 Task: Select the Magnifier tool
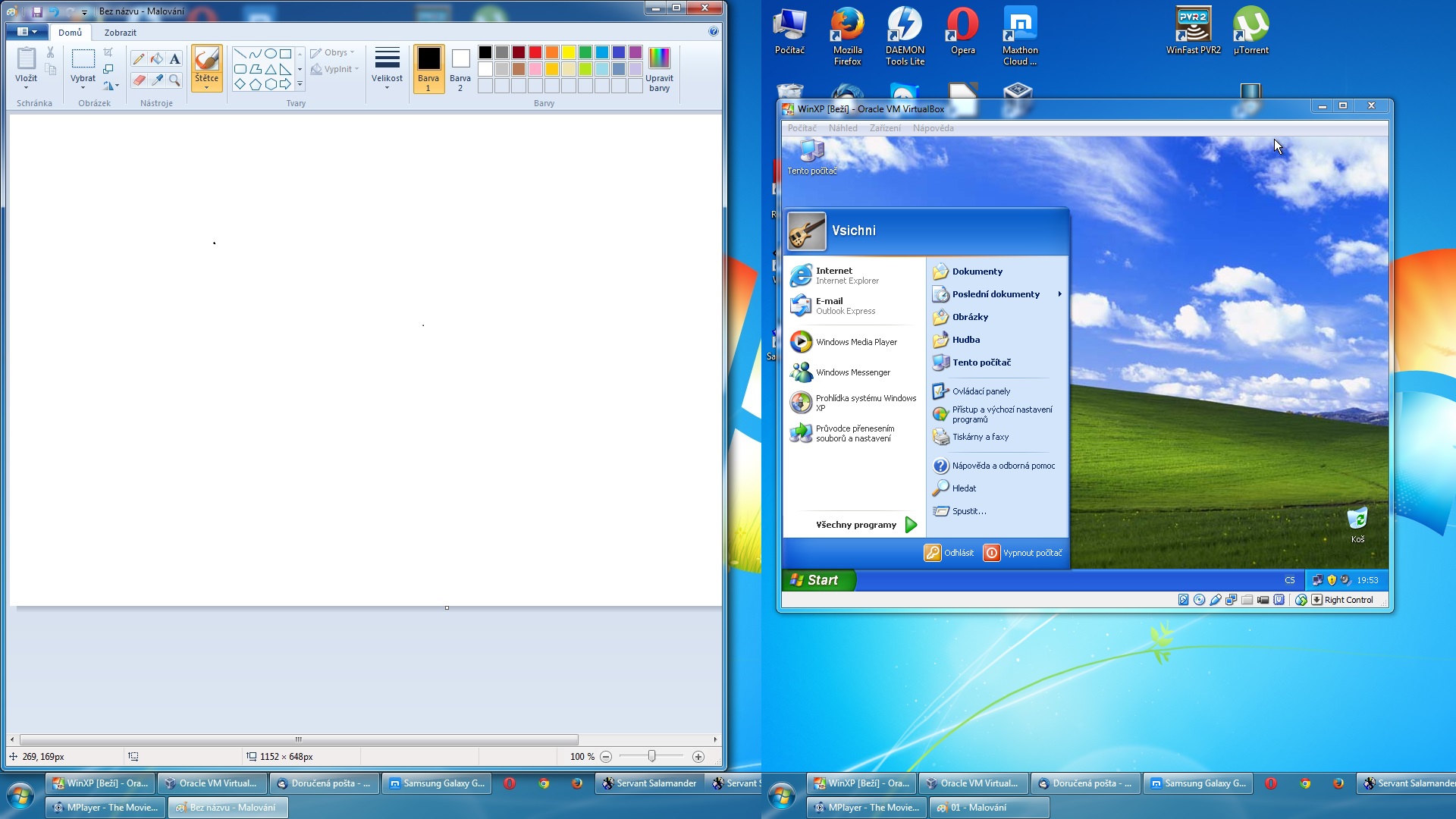tap(175, 80)
